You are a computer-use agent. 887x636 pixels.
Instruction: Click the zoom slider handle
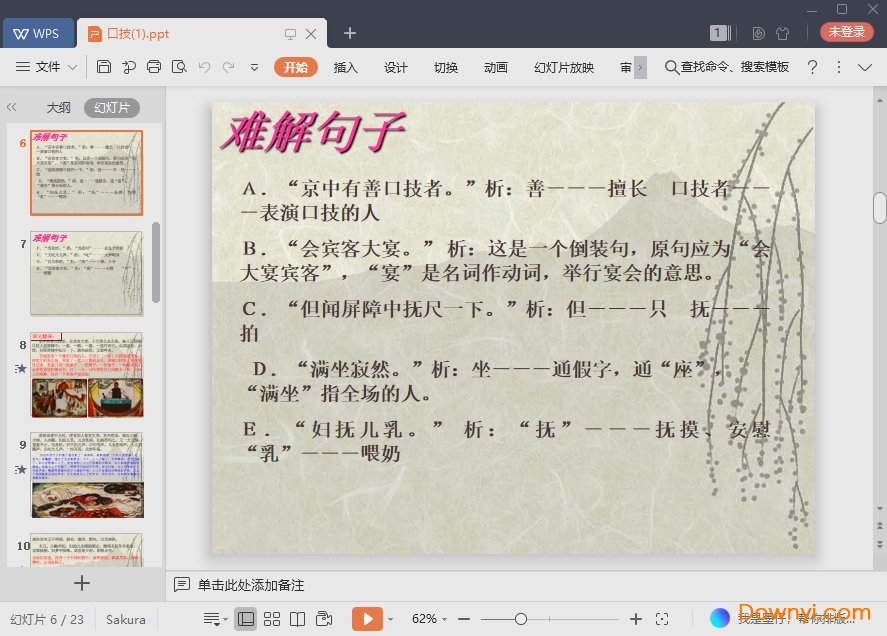(521, 619)
